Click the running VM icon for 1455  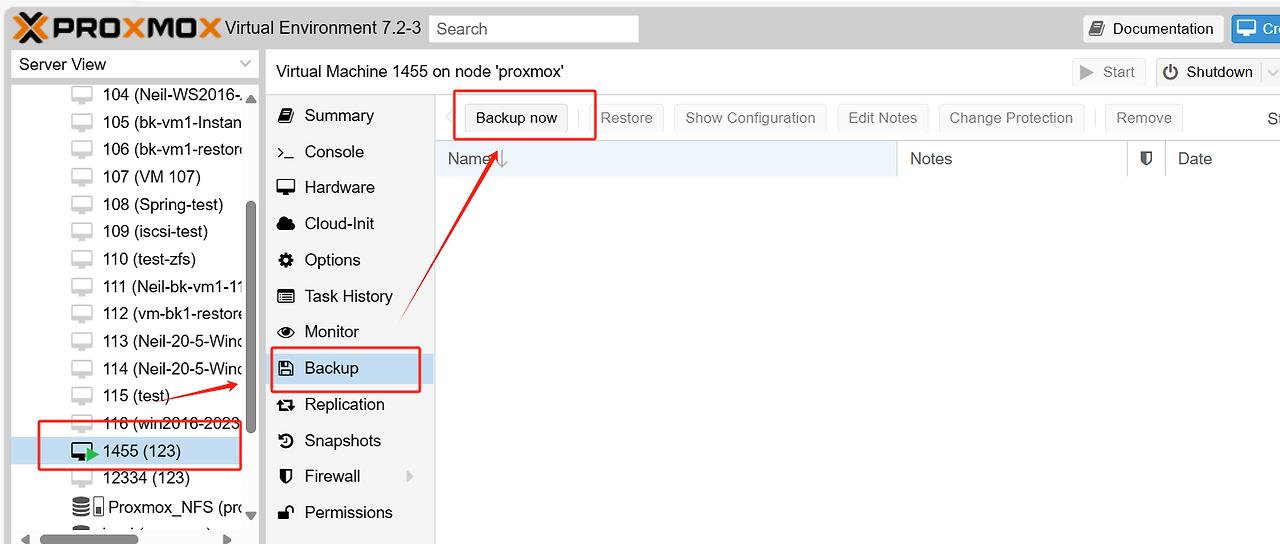(x=84, y=451)
